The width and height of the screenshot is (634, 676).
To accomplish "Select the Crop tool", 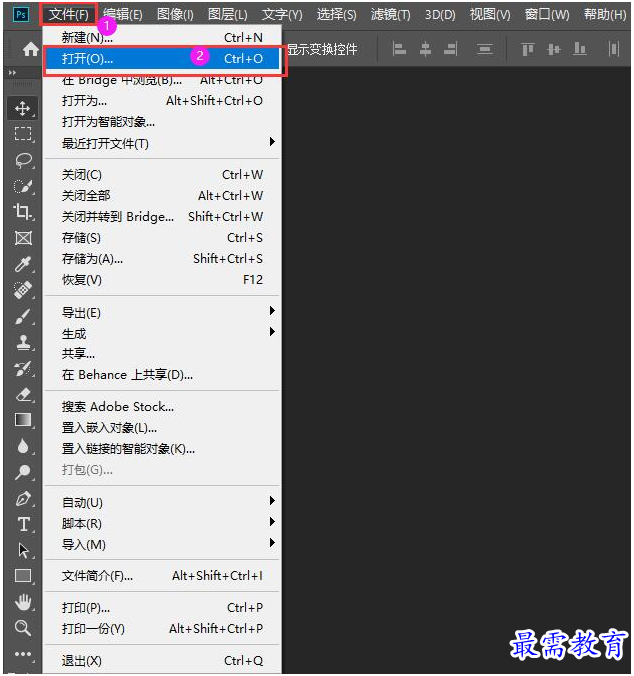I will point(23,212).
